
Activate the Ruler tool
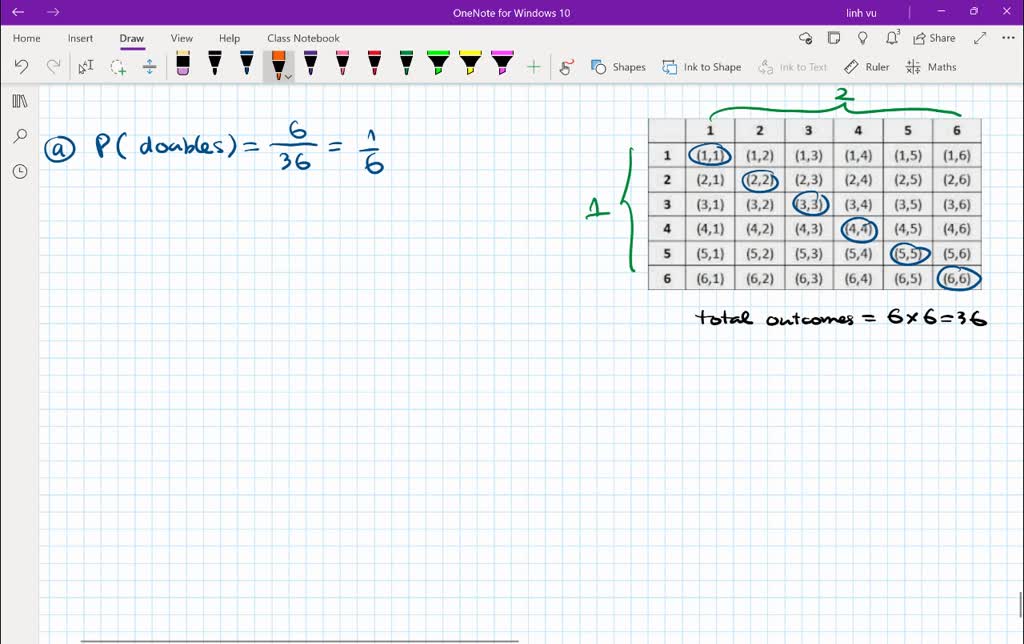(x=866, y=66)
